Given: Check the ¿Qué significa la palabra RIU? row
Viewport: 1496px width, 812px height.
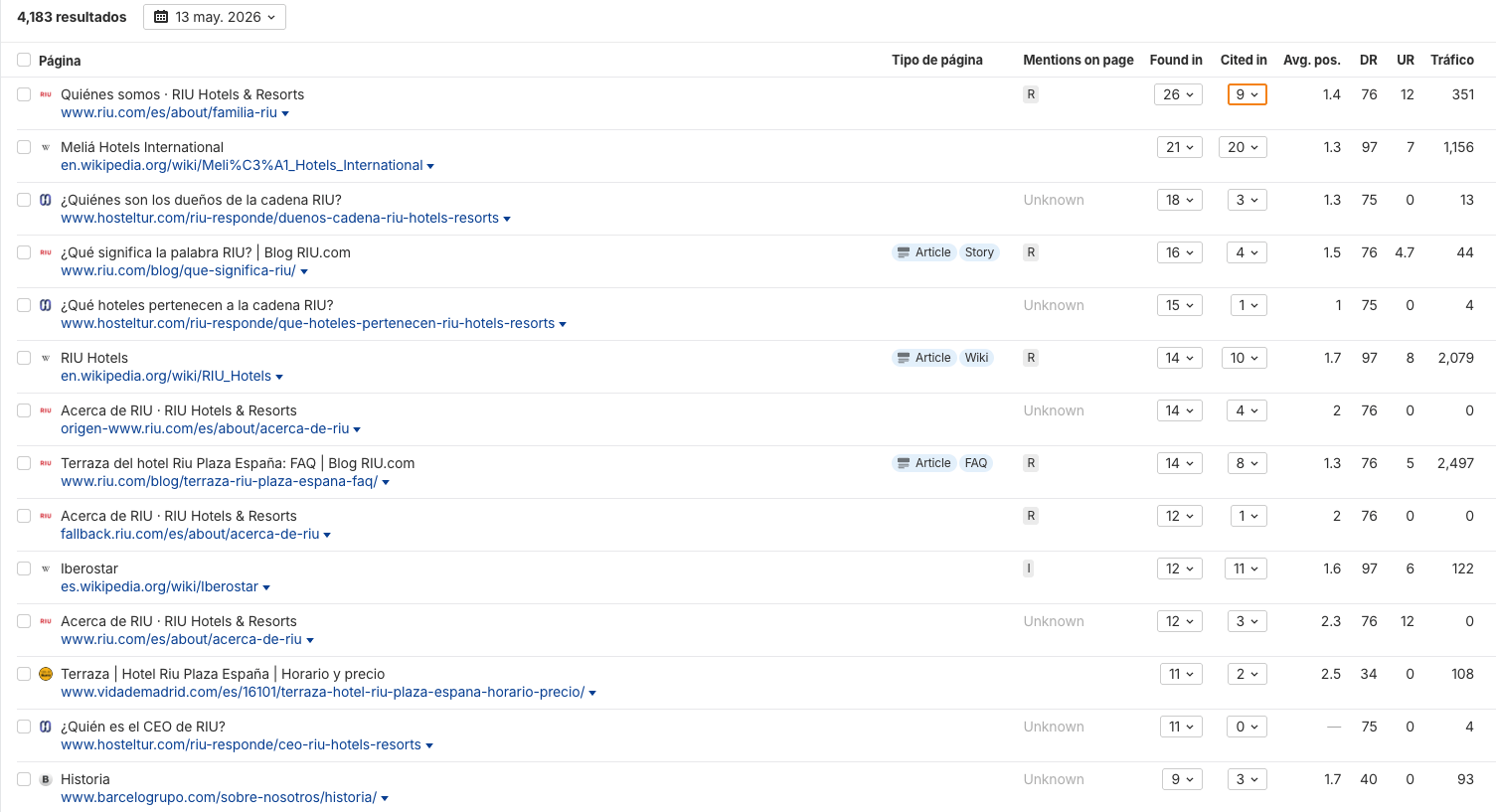Looking at the screenshot, I should (x=24, y=252).
